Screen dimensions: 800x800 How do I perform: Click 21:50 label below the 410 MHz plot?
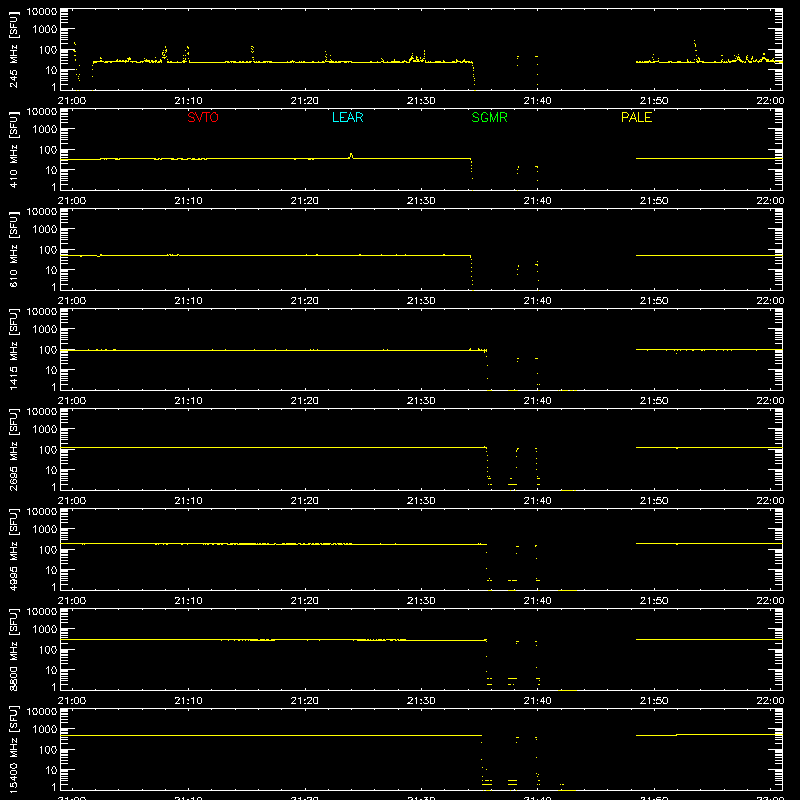point(654,201)
